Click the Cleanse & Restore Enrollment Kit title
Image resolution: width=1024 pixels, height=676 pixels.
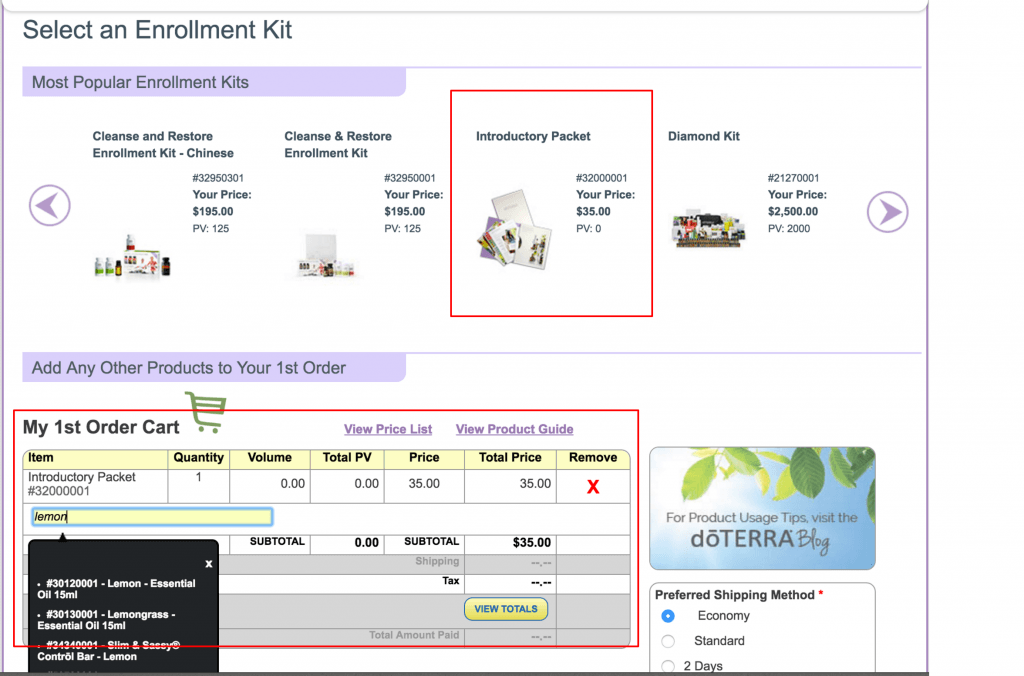[338, 144]
